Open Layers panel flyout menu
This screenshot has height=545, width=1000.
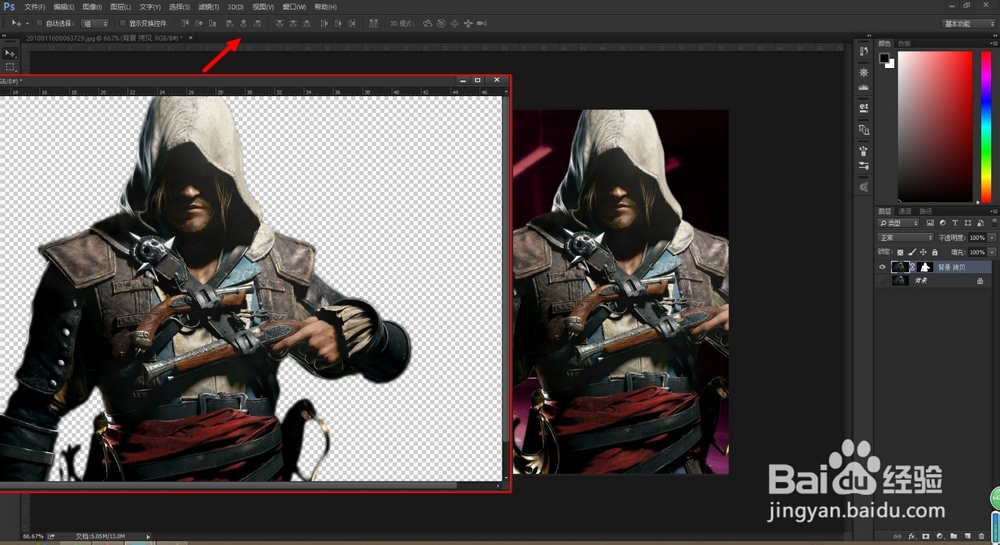point(994,211)
